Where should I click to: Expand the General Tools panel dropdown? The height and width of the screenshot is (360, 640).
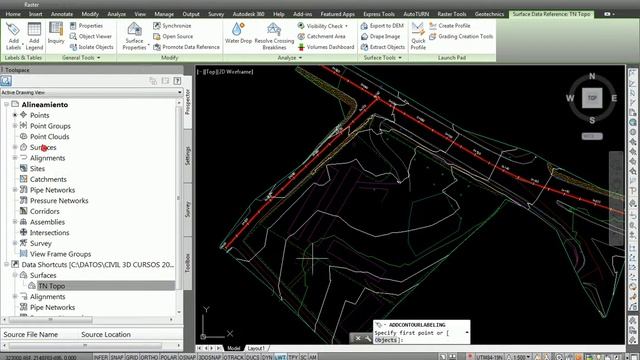pos(98,58)
